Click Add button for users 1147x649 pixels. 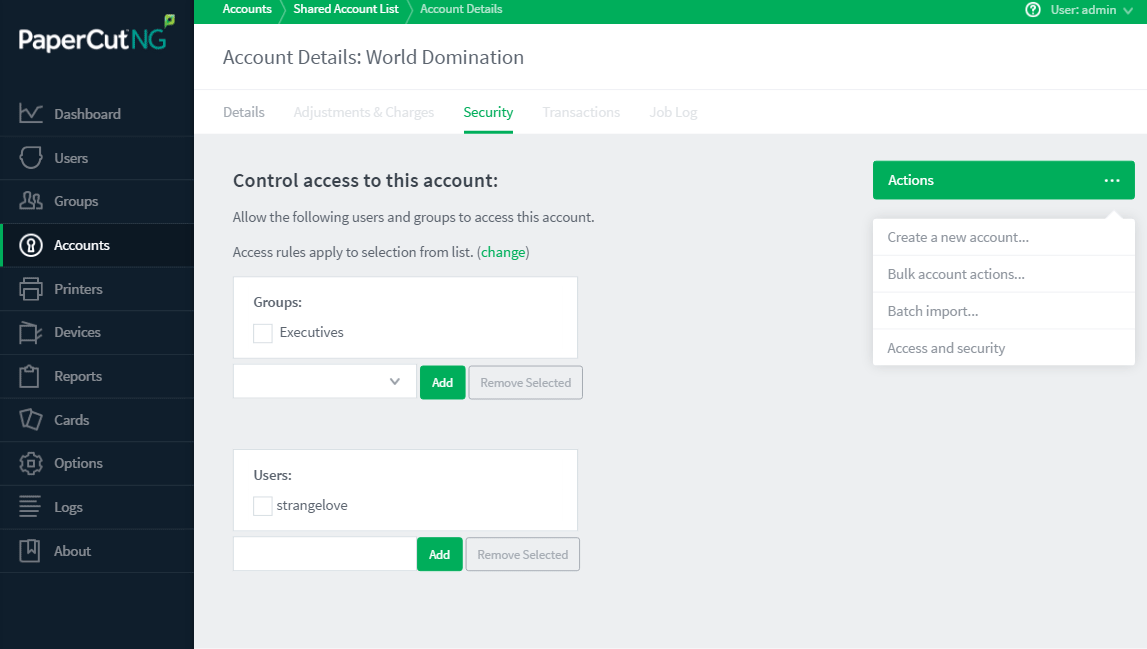pyautogui.click(x=440, y=555)
